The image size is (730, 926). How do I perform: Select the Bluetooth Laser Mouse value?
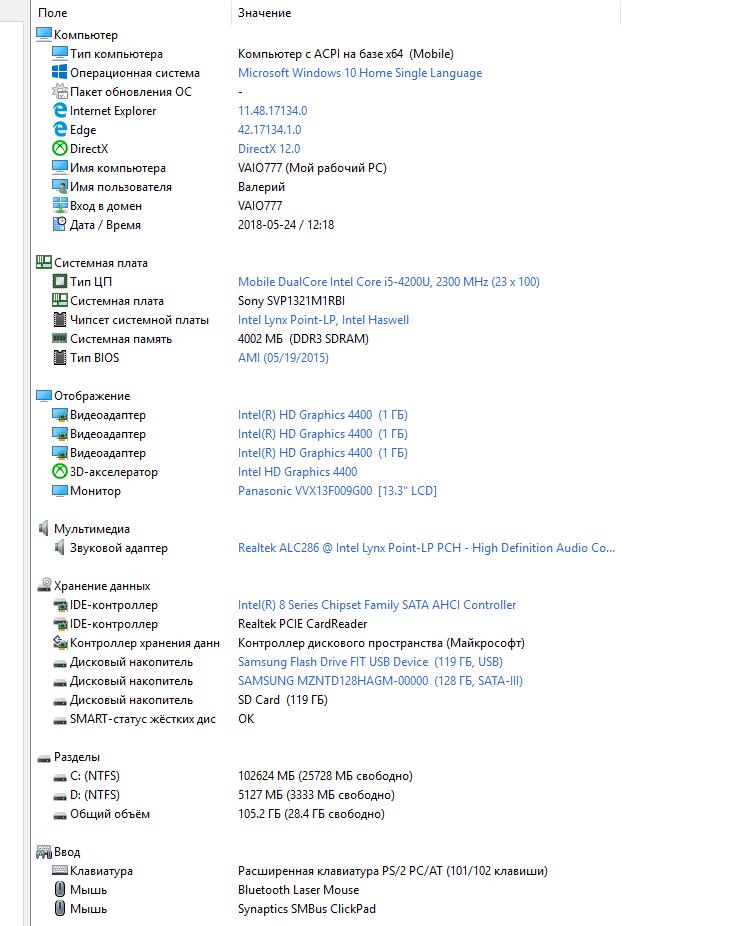pyautogui.click(x=298, y=889)
